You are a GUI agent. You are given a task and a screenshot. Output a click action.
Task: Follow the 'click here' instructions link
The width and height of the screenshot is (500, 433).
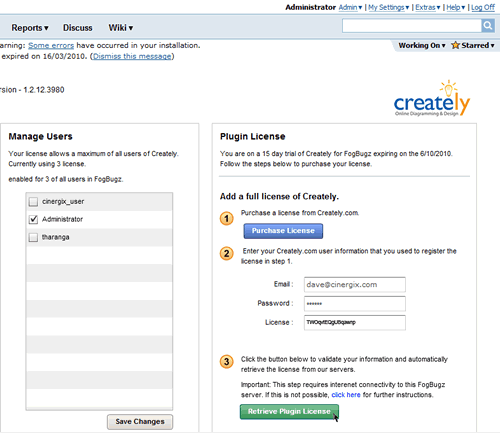click(x=346, y=395)
